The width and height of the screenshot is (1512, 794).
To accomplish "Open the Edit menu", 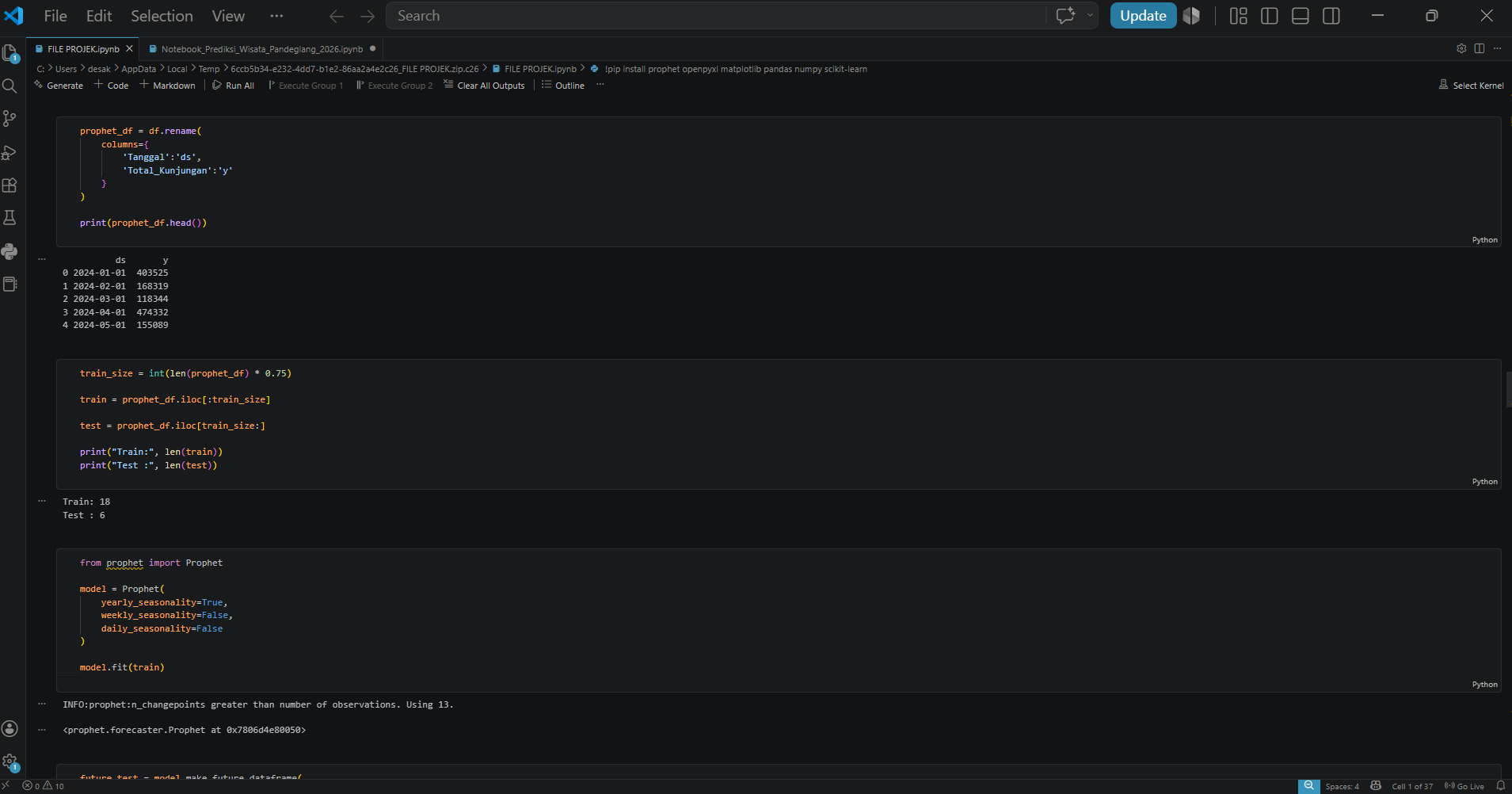I will point(99,16).
